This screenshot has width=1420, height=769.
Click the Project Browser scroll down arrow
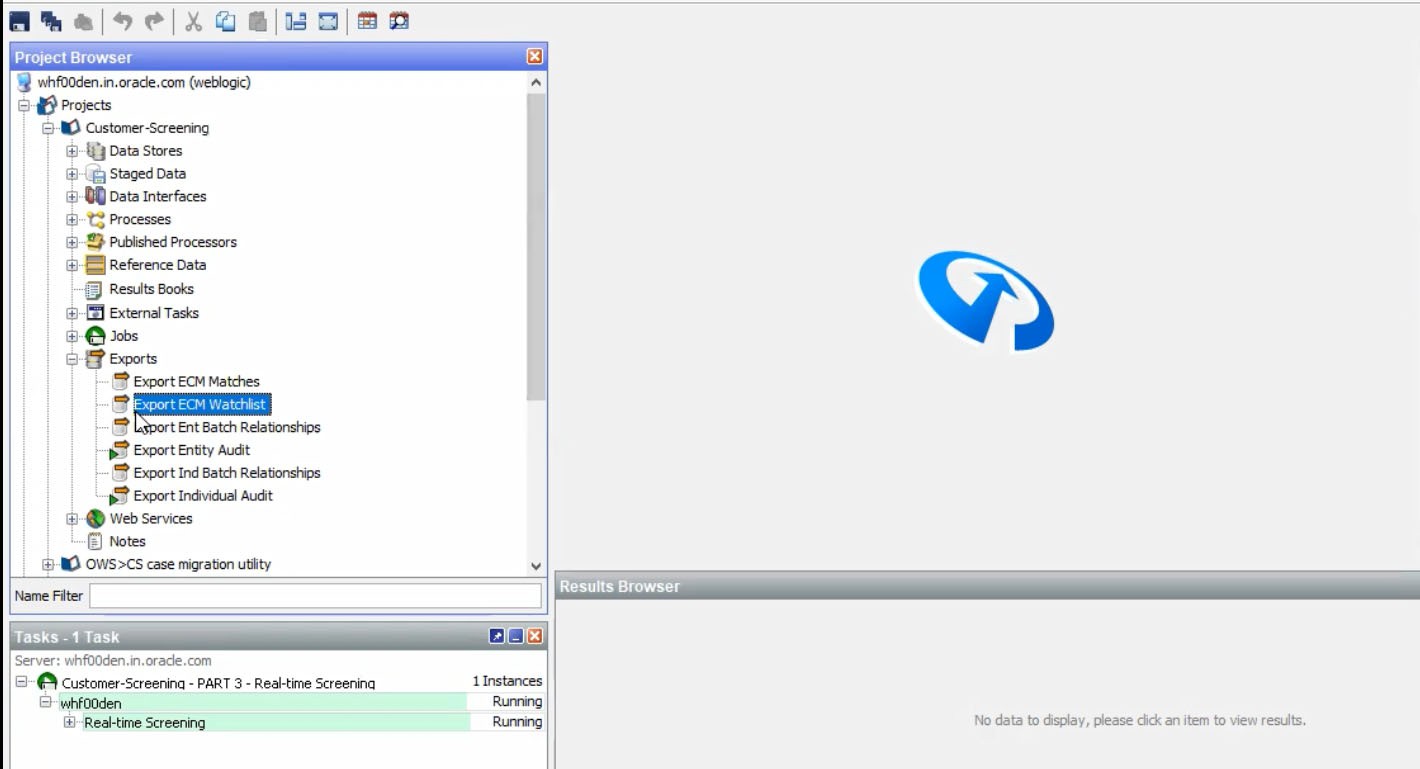click(536, 566)
